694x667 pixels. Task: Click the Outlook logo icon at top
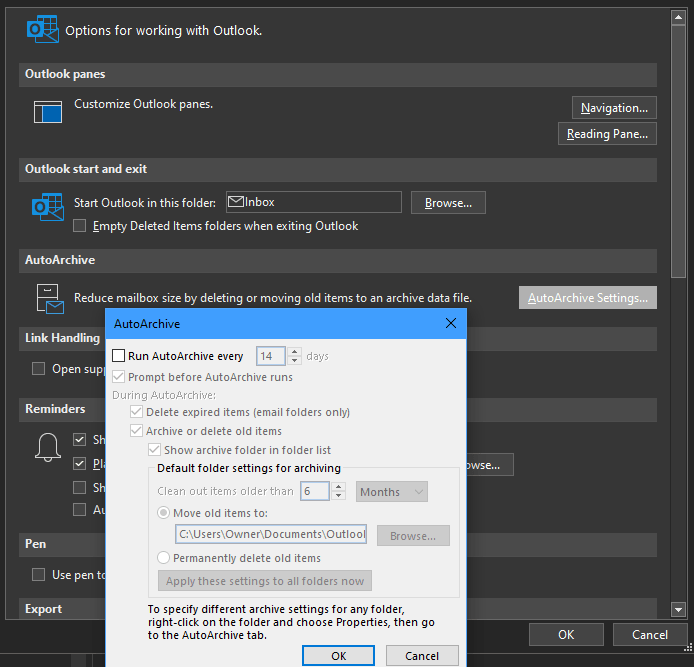click(41, 30)
